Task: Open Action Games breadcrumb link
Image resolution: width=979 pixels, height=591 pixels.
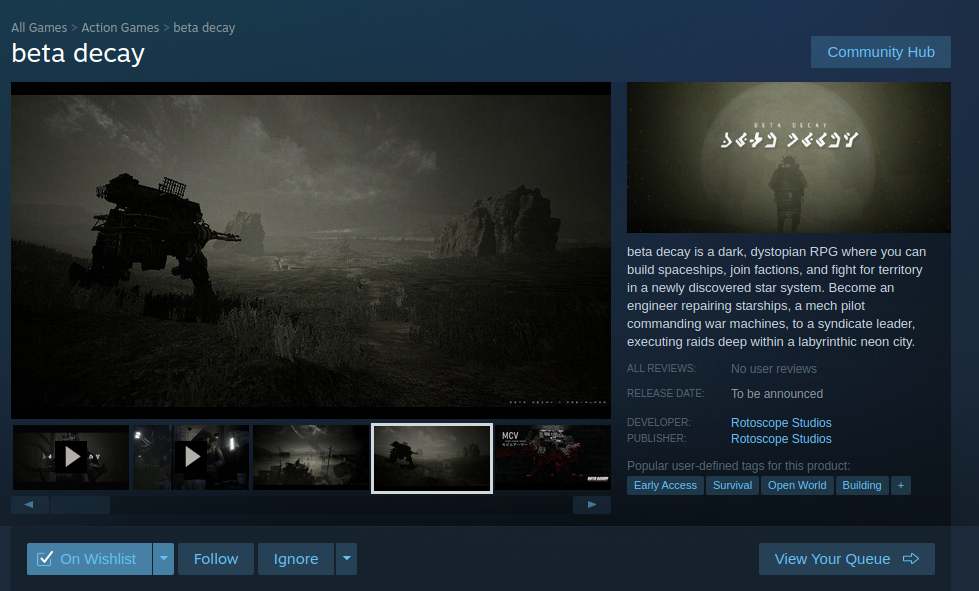Action: pos(120,27)
